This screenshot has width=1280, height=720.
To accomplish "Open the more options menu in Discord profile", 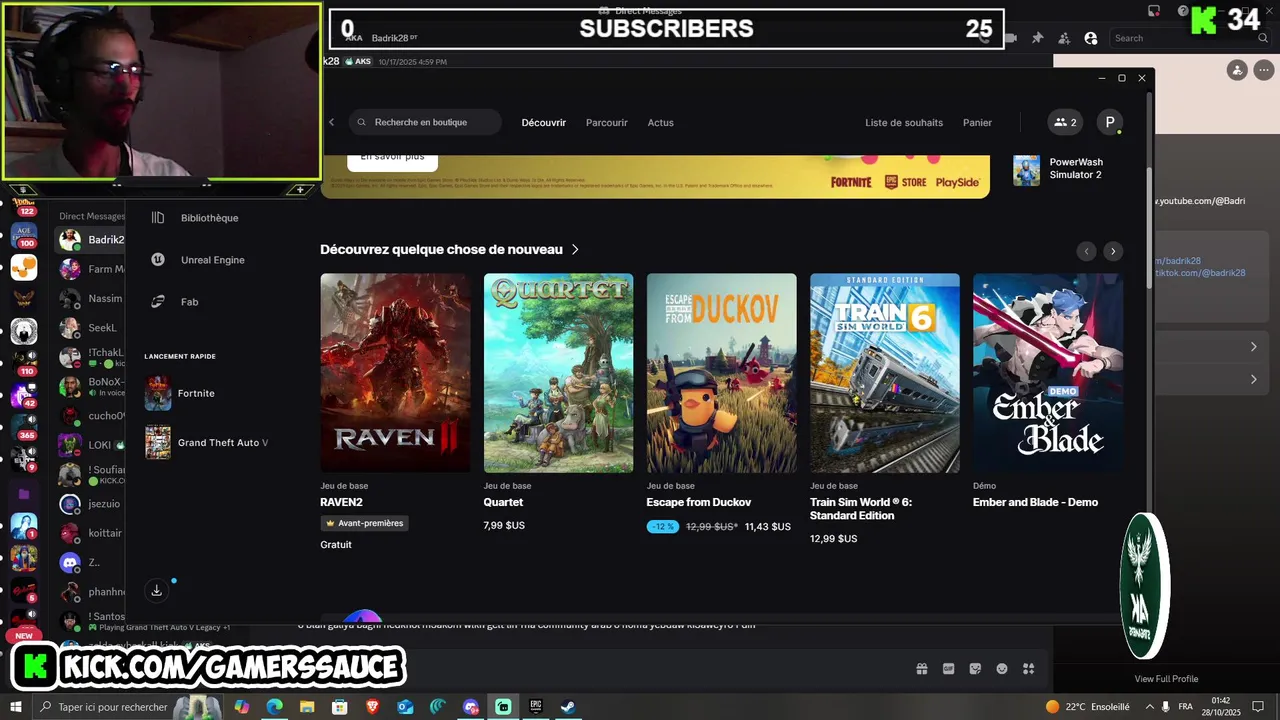I will (x=1262, y=70).
